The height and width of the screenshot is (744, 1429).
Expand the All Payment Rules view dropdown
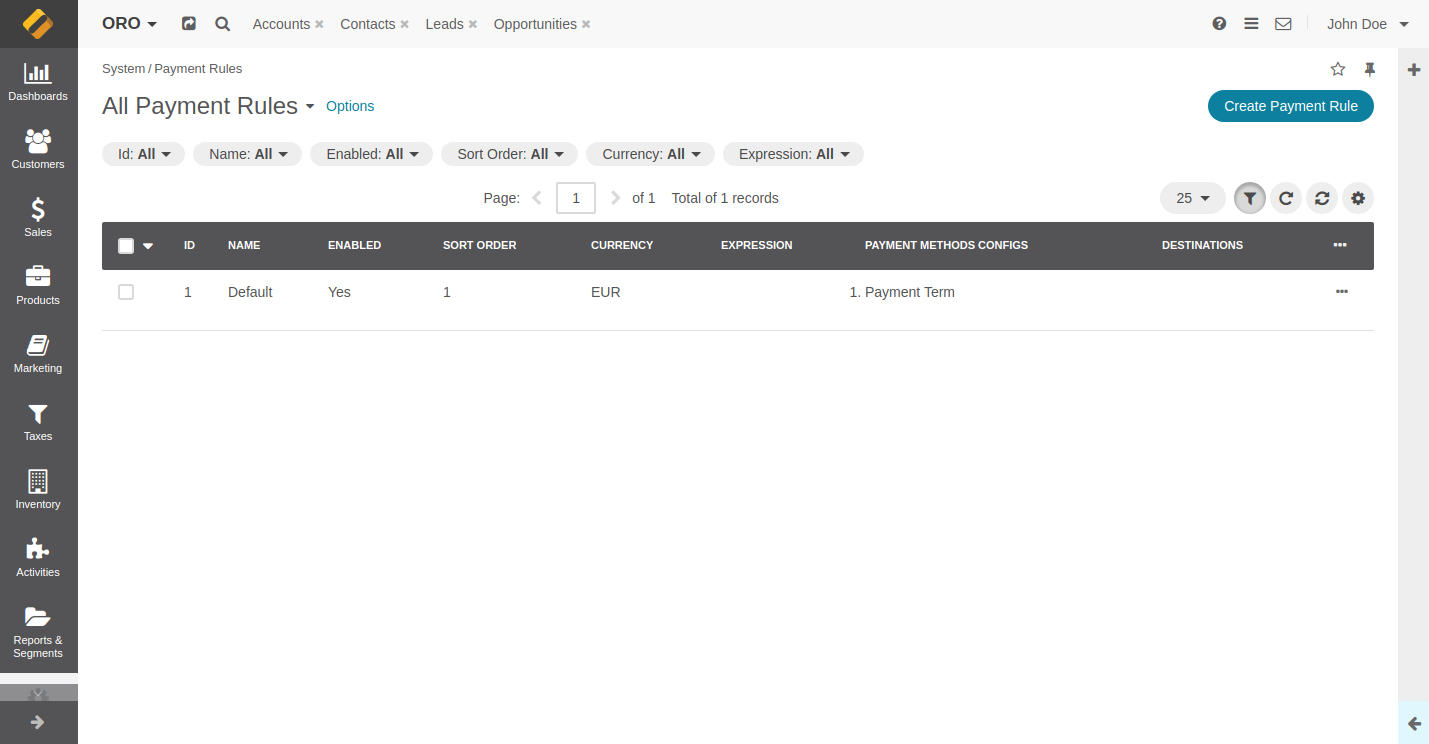(x=310, y=106)
